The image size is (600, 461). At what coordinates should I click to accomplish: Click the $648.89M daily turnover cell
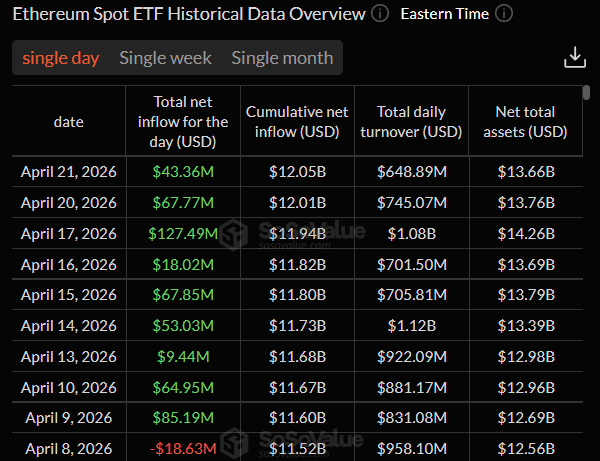[x=412, y=171]
